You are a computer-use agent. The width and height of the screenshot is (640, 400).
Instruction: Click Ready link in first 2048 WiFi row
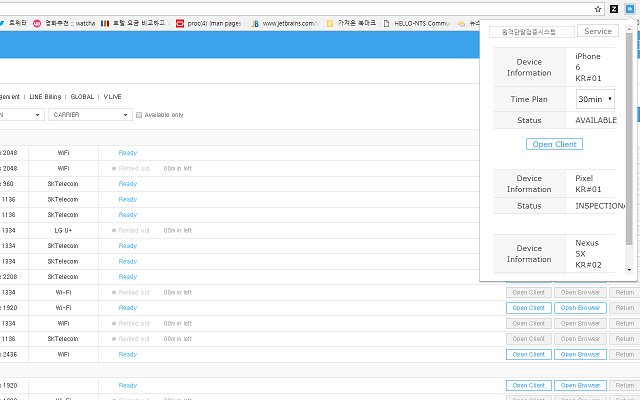(128, 153)
